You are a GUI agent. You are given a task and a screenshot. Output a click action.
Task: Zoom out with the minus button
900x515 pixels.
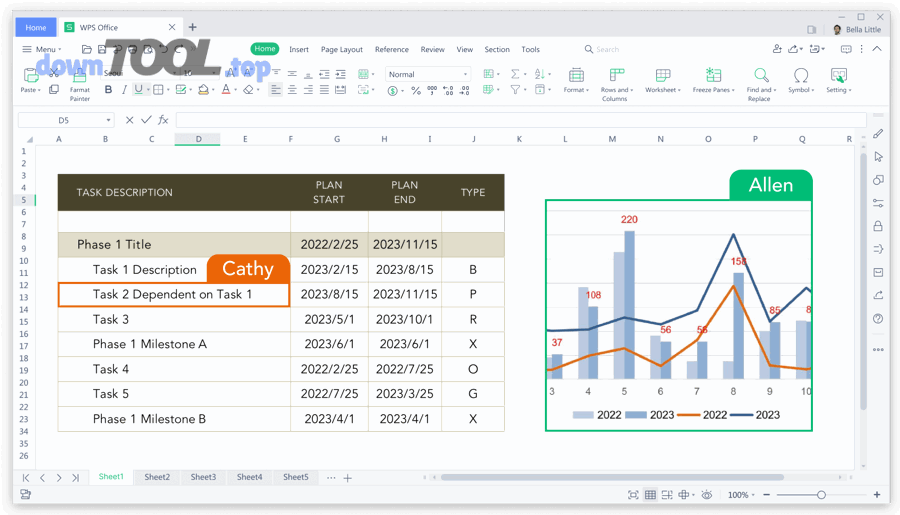coord(766,495)
